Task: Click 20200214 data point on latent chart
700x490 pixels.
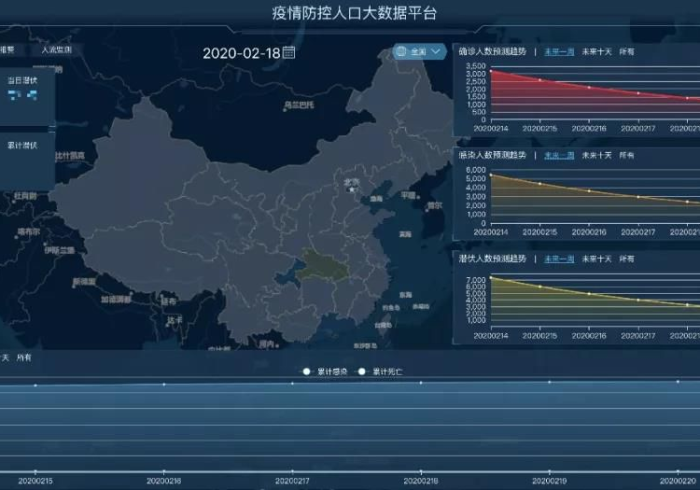Action: click(x=491, y=278)
